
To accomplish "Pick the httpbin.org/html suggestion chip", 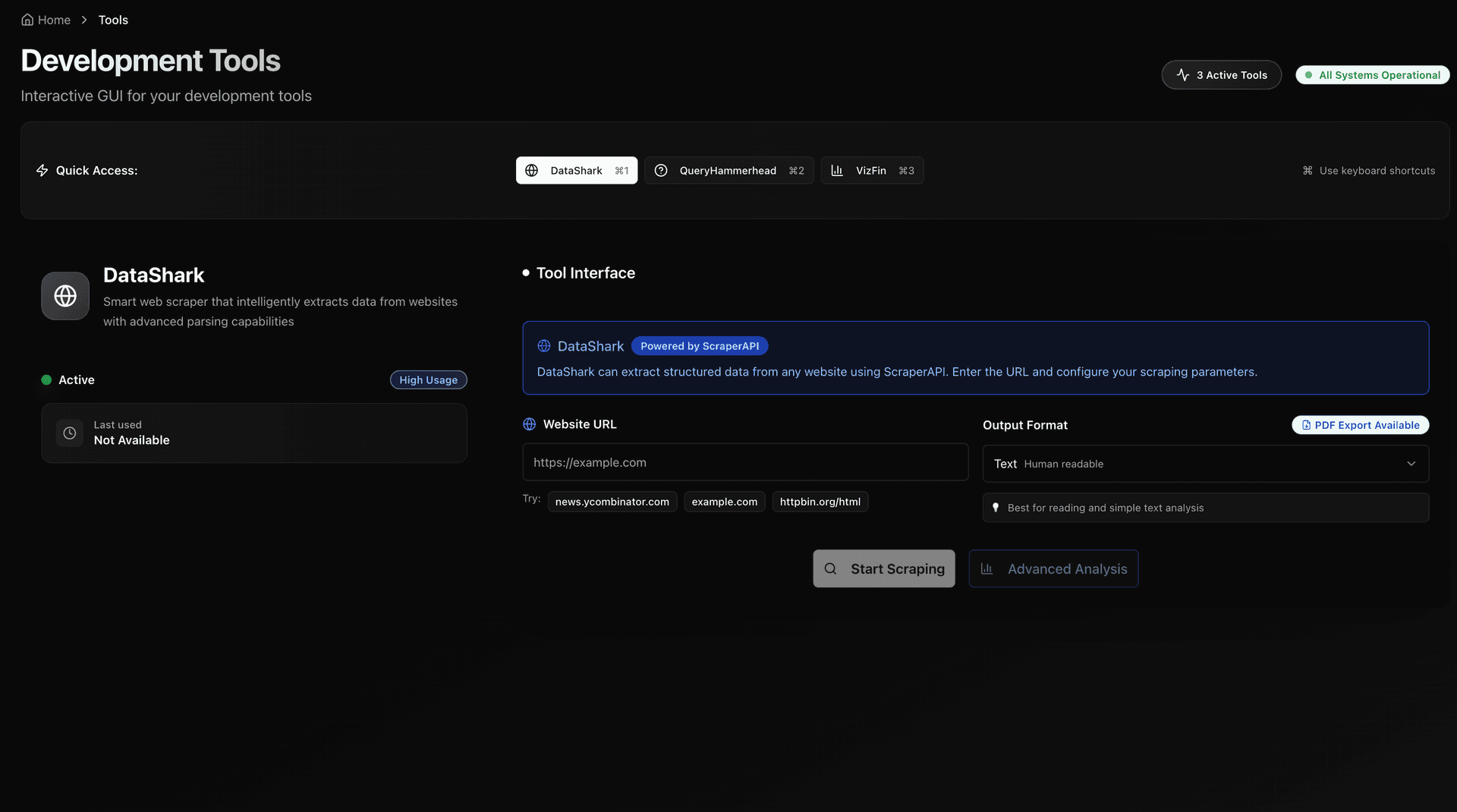I will (820, 502).
